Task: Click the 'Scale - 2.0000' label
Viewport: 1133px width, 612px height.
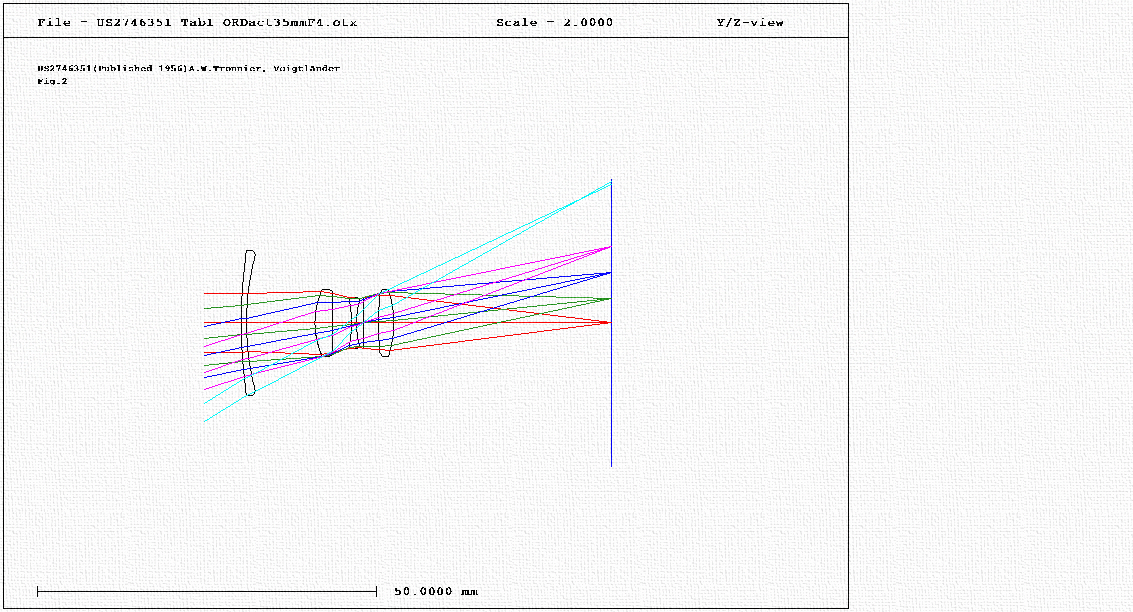Action: click(554, 22)
